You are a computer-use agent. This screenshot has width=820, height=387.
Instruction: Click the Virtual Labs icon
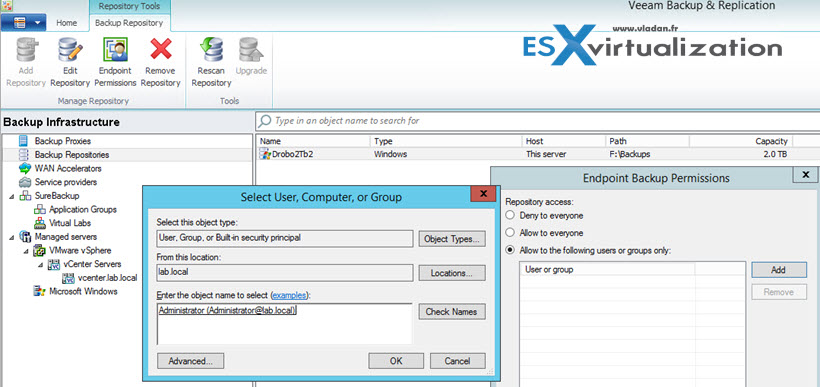click(x=40, y=223)
